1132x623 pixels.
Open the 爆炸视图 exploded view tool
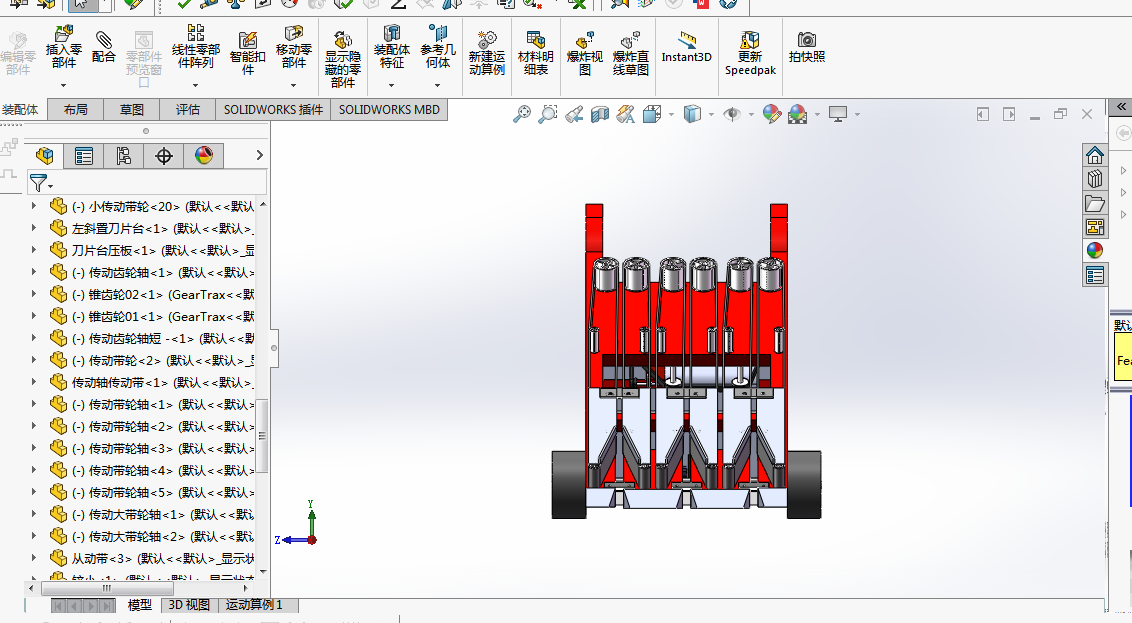585,53
